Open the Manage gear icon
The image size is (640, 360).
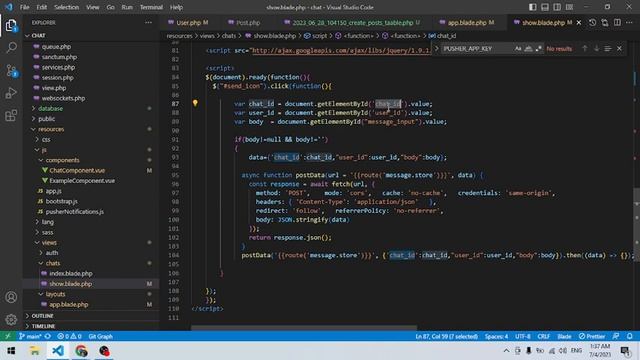[x=11, y=319]
